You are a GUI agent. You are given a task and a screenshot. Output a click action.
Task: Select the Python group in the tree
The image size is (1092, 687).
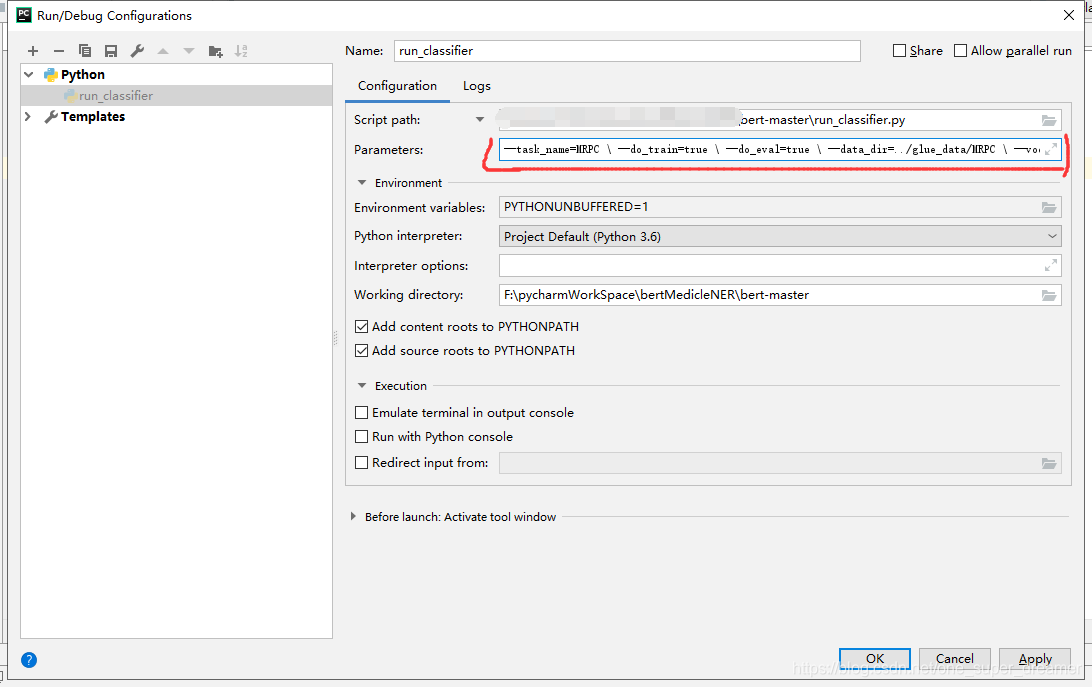tap(82, 75)
